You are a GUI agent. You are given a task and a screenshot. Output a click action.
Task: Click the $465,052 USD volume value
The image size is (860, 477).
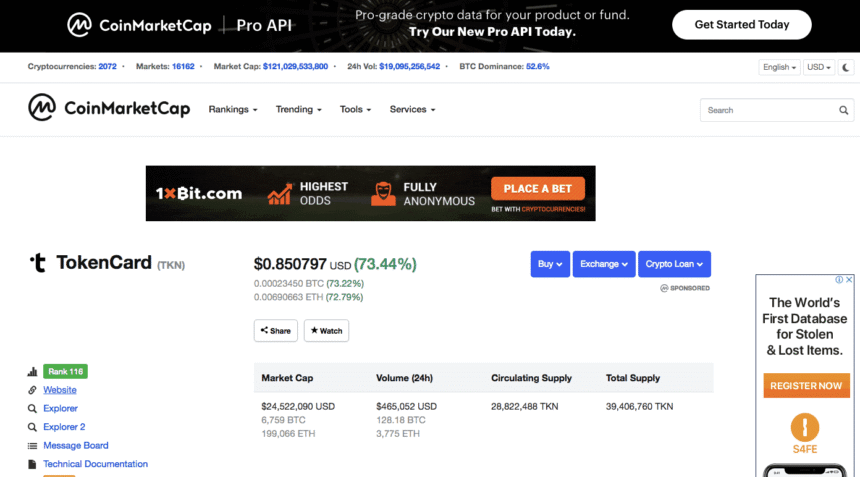click(x=406, y=407)
